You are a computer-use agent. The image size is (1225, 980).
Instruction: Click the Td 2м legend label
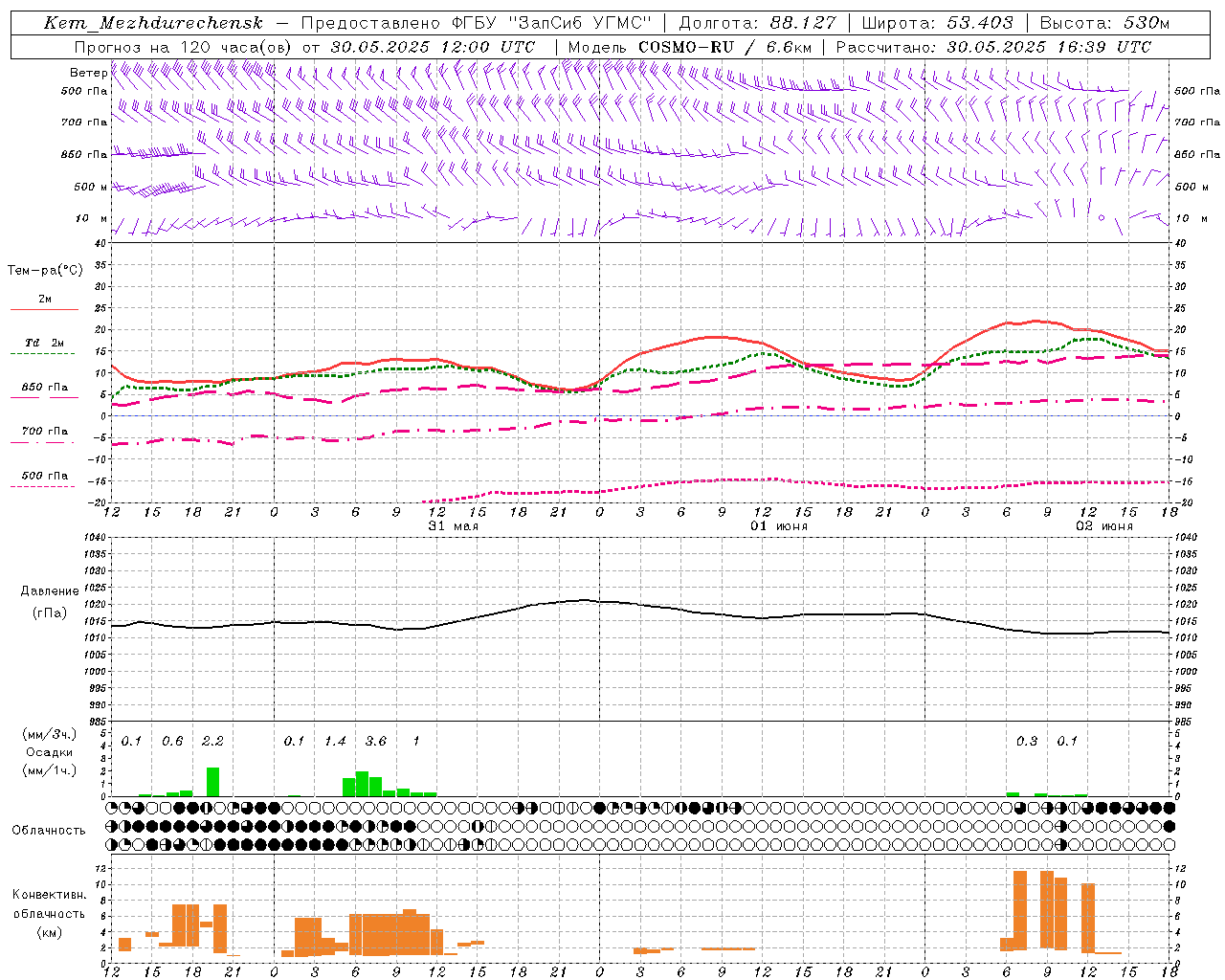coord(44,343)
